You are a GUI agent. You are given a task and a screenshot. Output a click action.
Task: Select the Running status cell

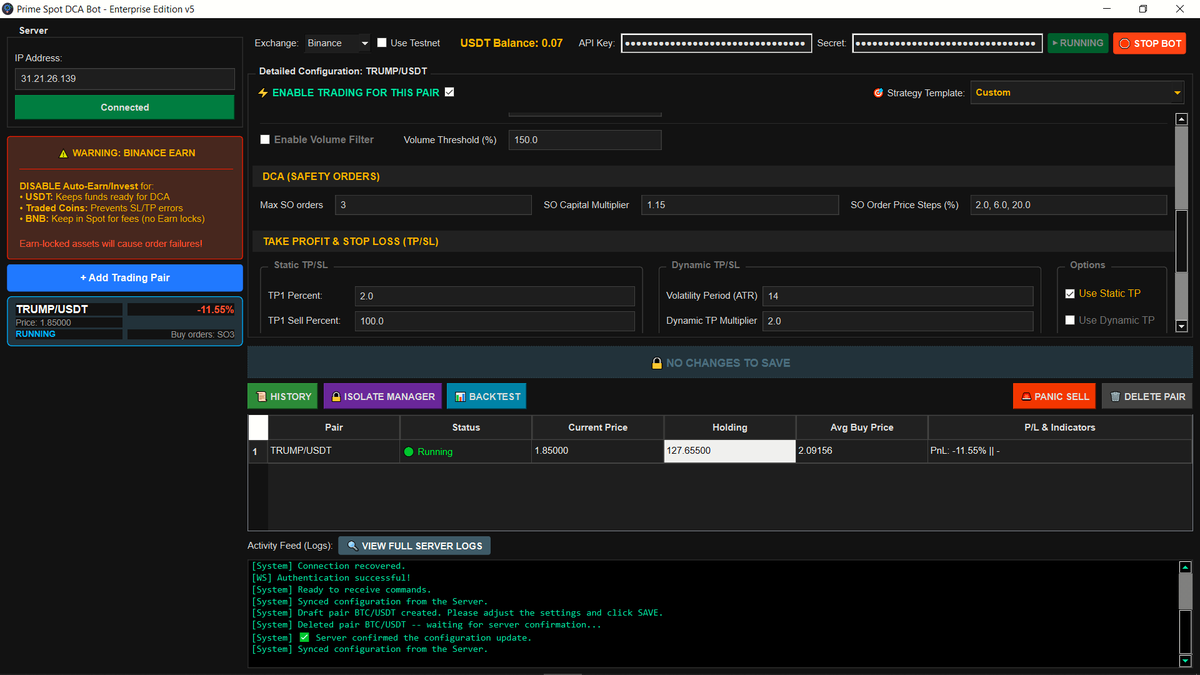[x=466, y=451]
